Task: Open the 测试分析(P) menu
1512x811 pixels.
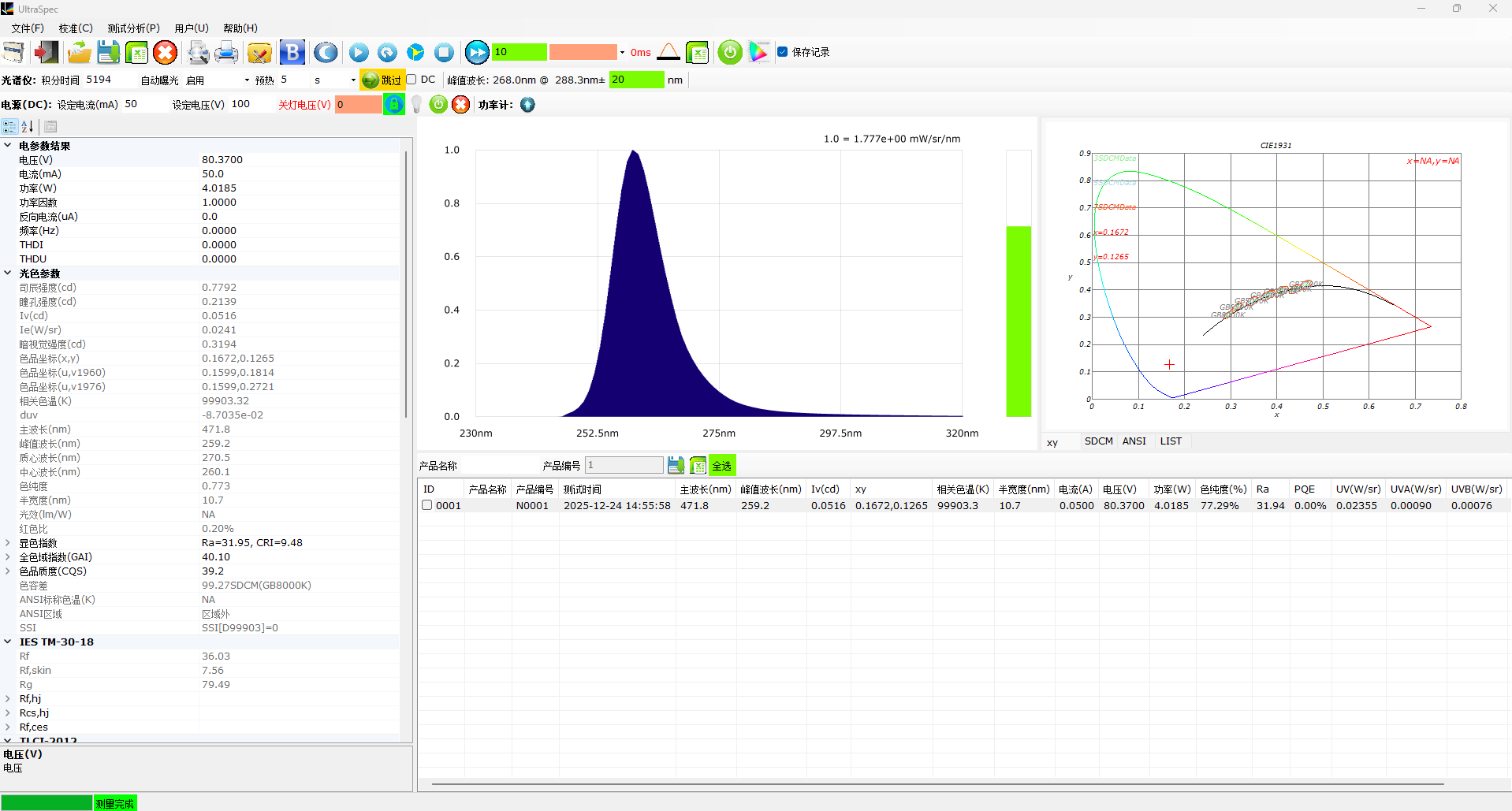Action: tap(133, 28)
